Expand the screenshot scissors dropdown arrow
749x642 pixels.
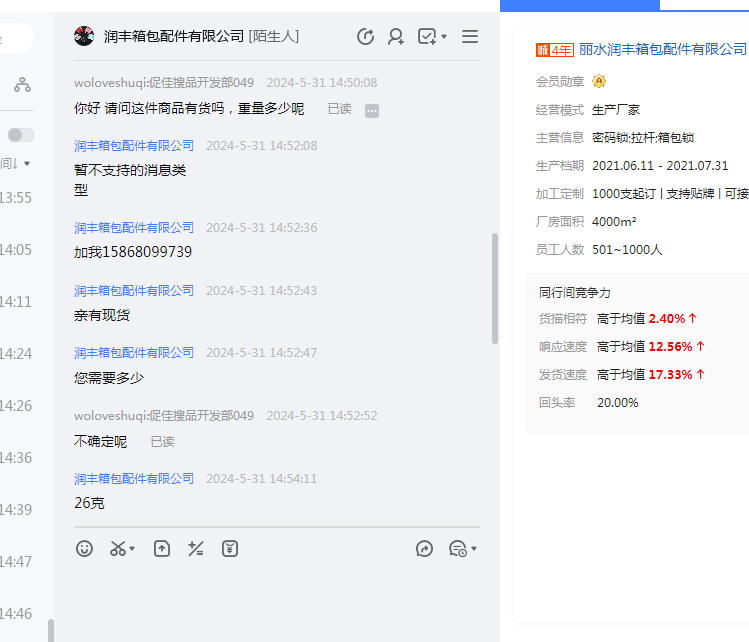[133, 549]
